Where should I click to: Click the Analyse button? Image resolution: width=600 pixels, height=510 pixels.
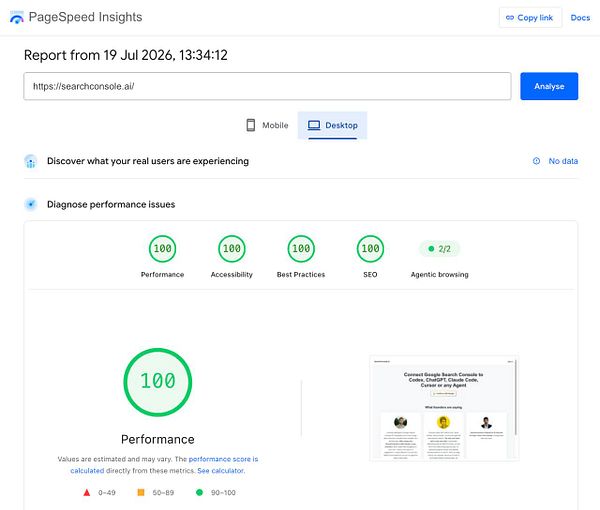pos(549,86)
